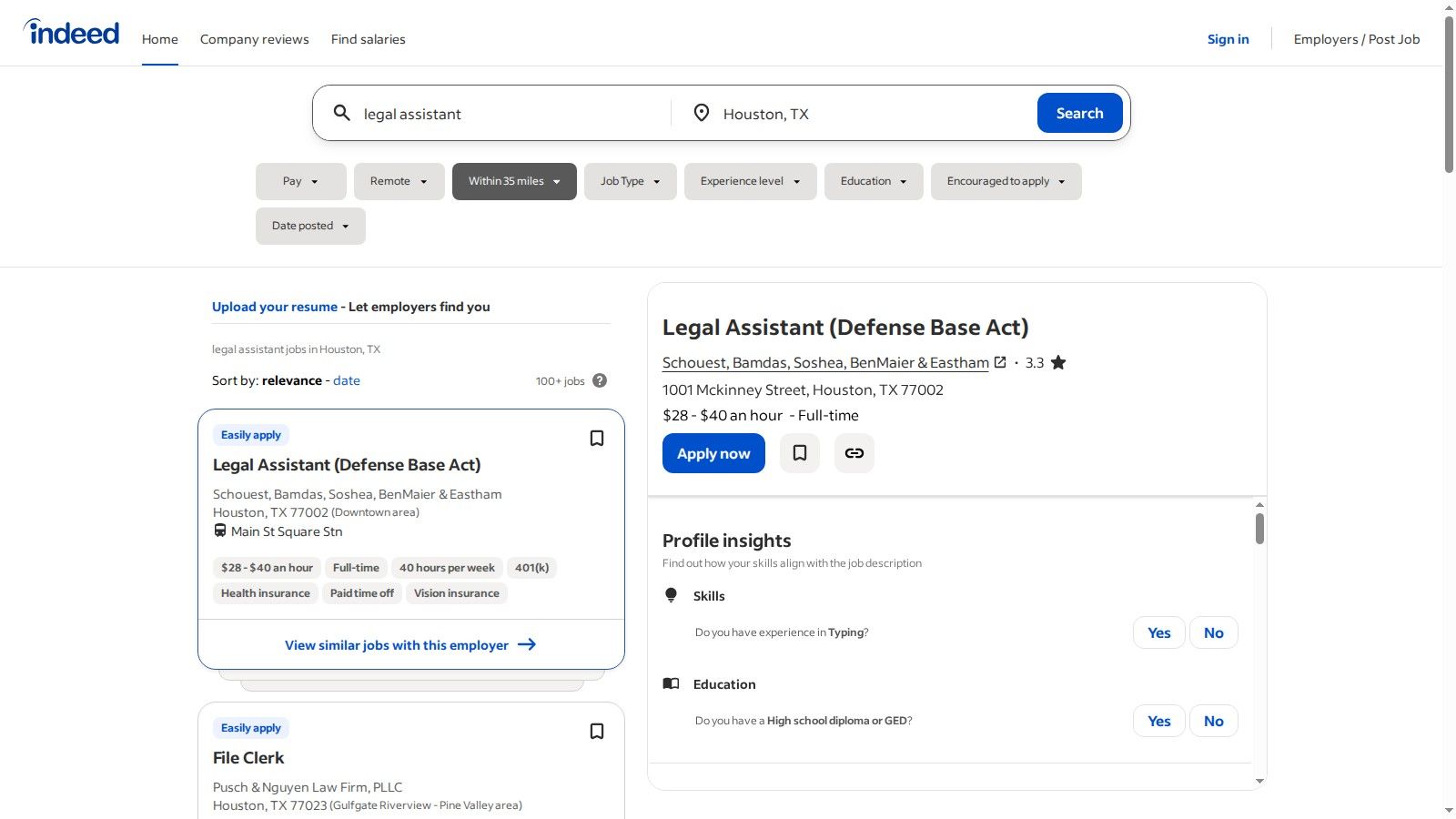Image resolution: width=1456 pixels, height=819 pixels.
Task: Expand the Date posted filter
Action: click(x=309, y=225)
